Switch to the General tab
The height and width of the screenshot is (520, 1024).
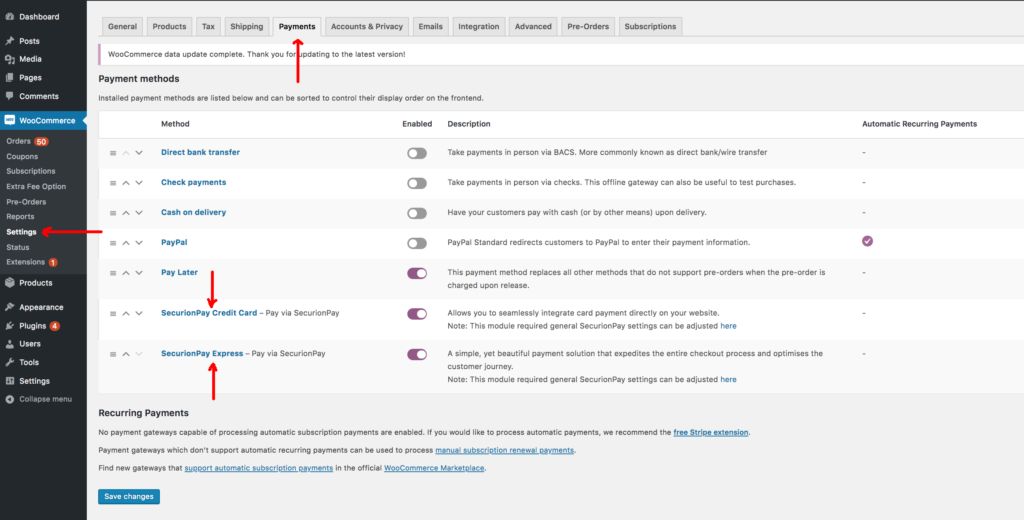click(122, 27)
